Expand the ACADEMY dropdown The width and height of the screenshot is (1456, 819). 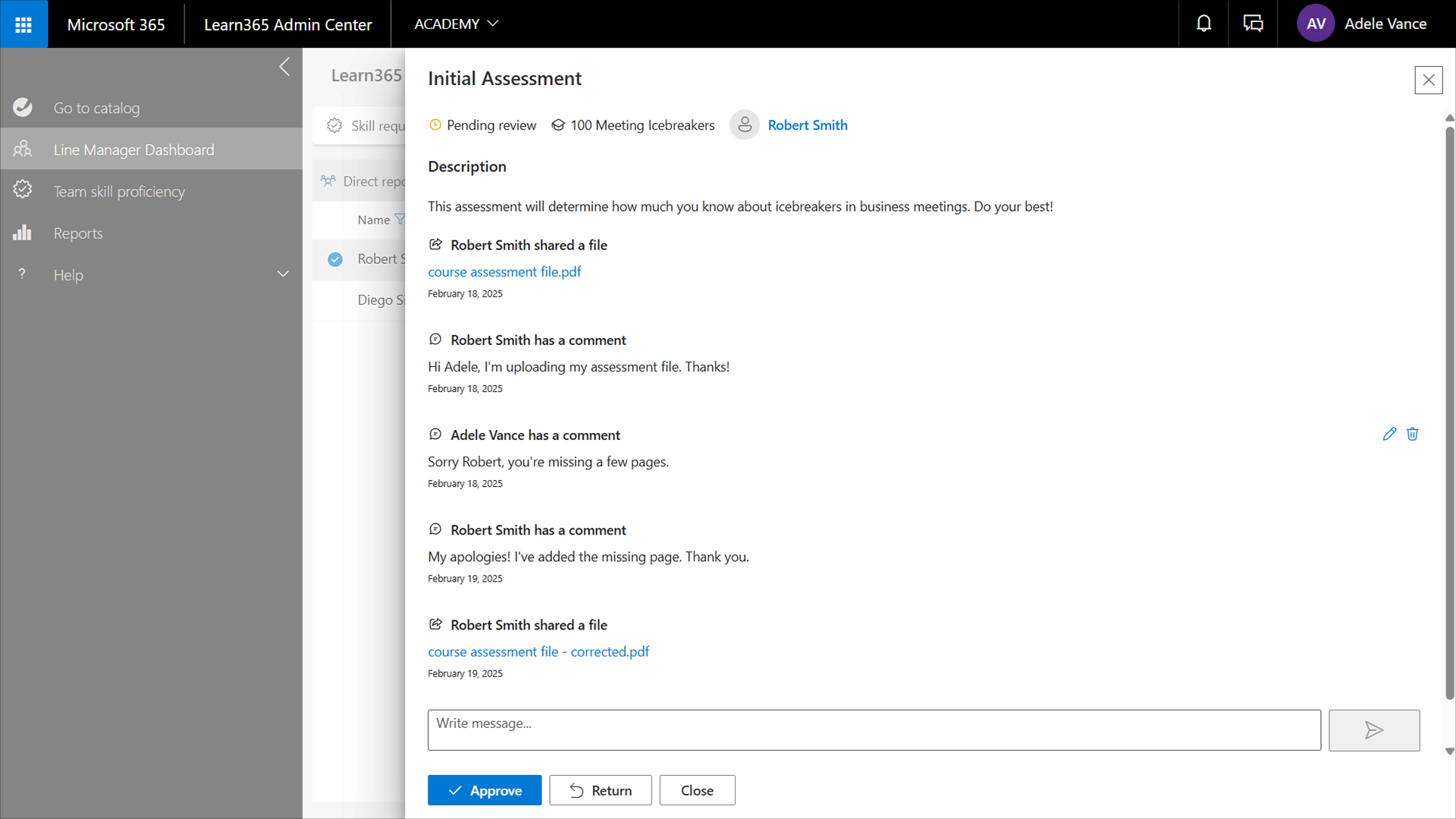[456, 24]
